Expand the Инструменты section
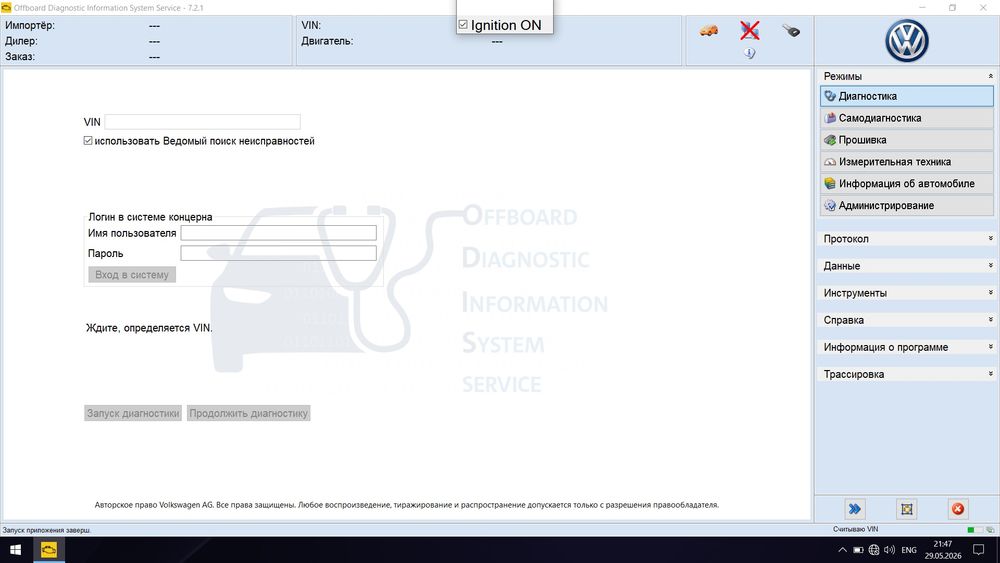This screenshot has width=1000, height=563. pyautogui.click(x=990, y=293)
